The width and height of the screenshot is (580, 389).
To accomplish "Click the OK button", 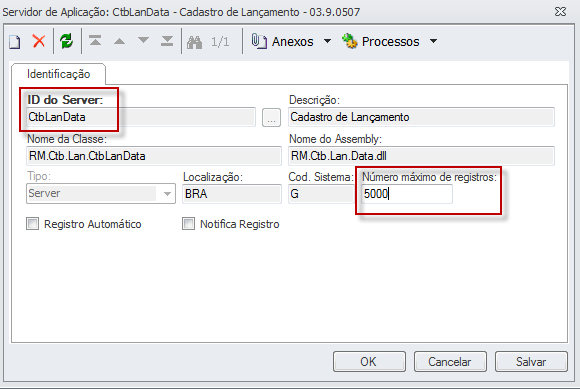I will tap(369, 361).
